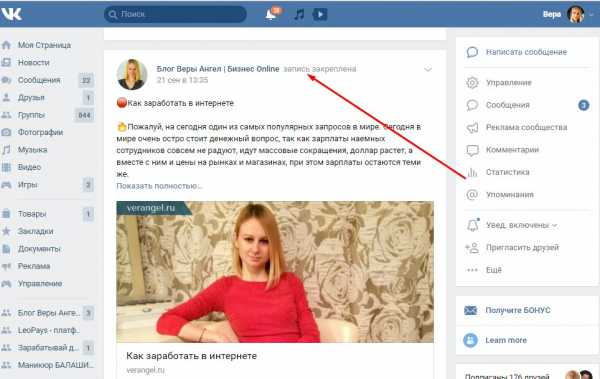Open the profile menu arrow next to Вера
This screenshot has width=600, height=379.
[x=592, y=15]
